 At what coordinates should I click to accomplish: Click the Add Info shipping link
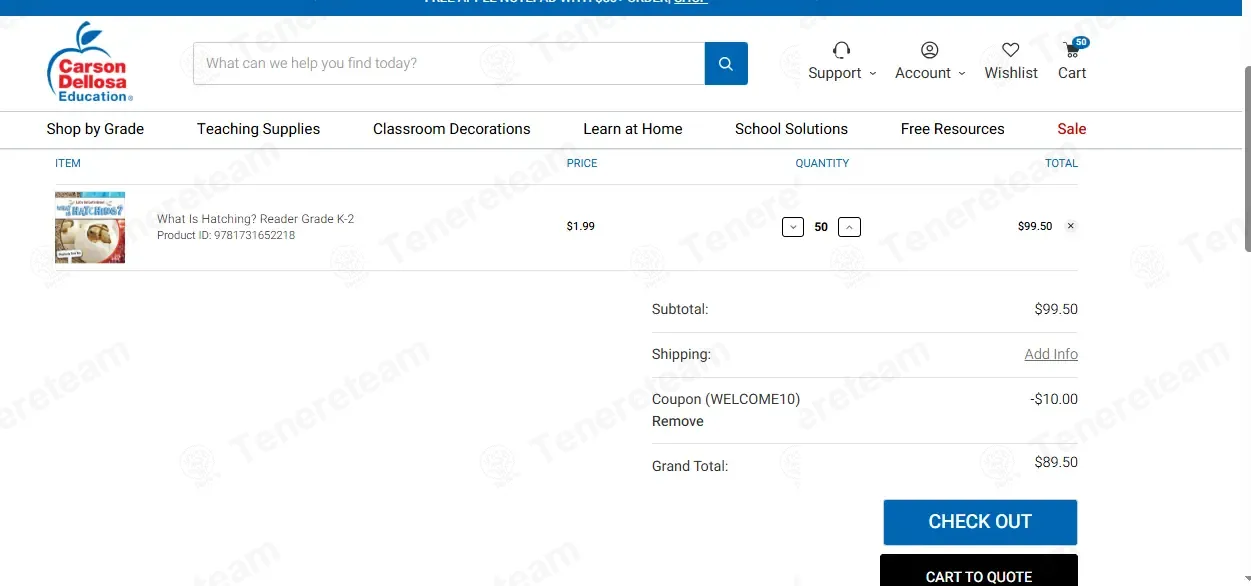(1051, 354)
